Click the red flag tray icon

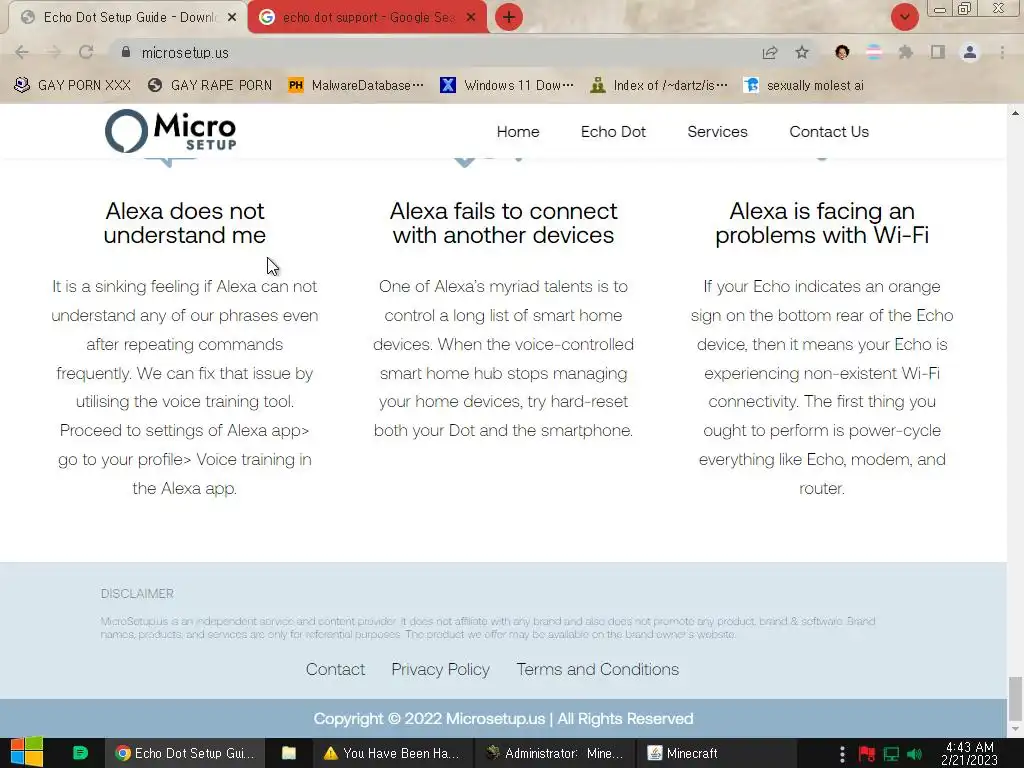coord(867,754)
